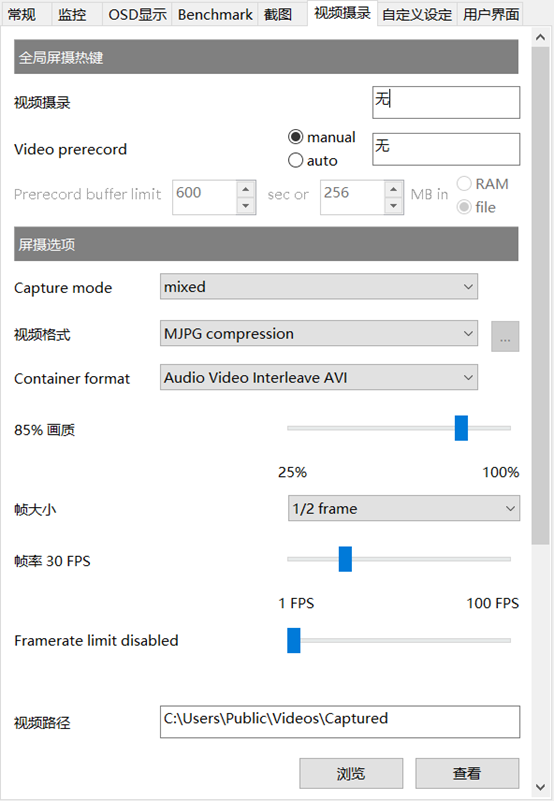Click the video path text field
The width and height of the screenshot is (554, 801).
point(340,722)
